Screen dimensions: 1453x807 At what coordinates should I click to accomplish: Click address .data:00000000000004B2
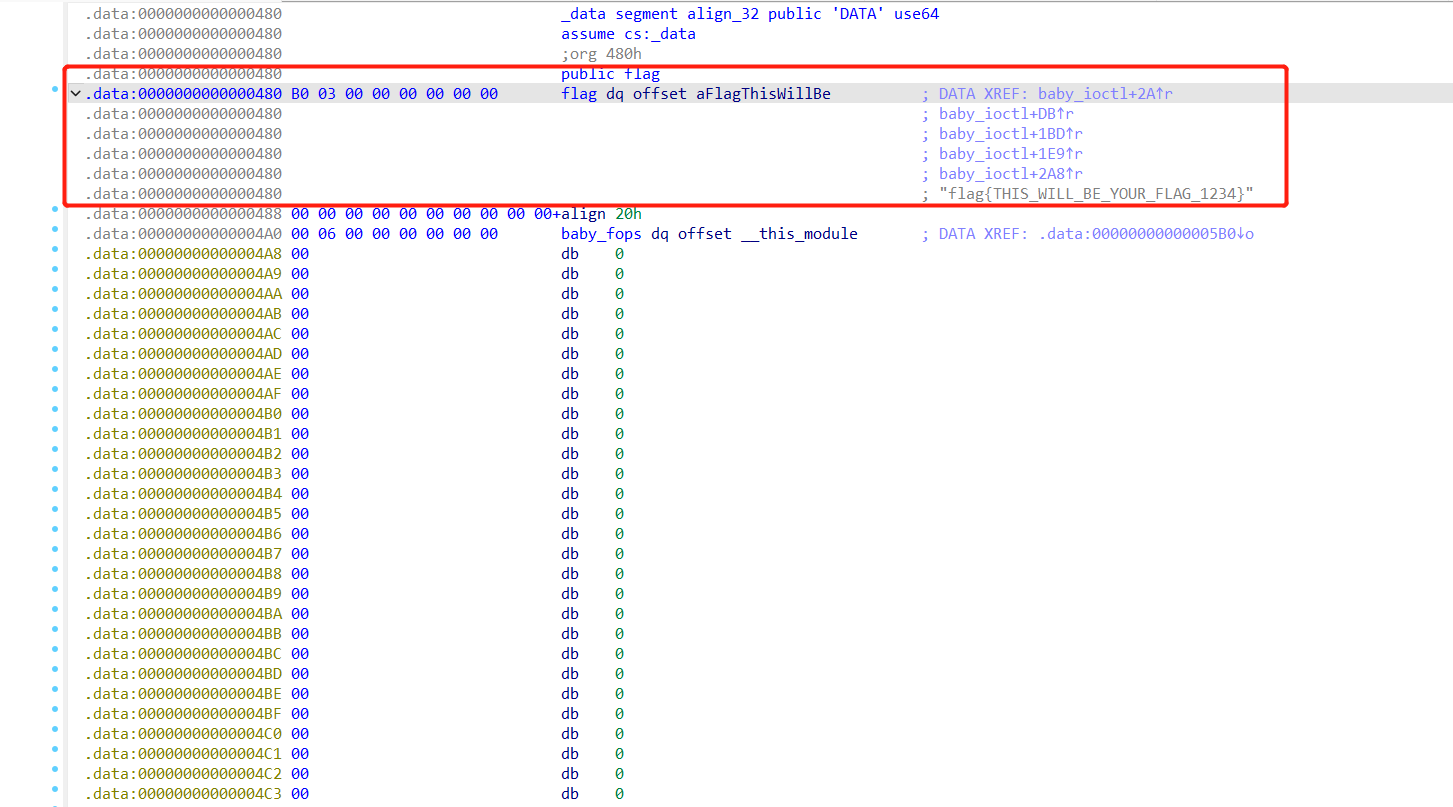[183, 454]
